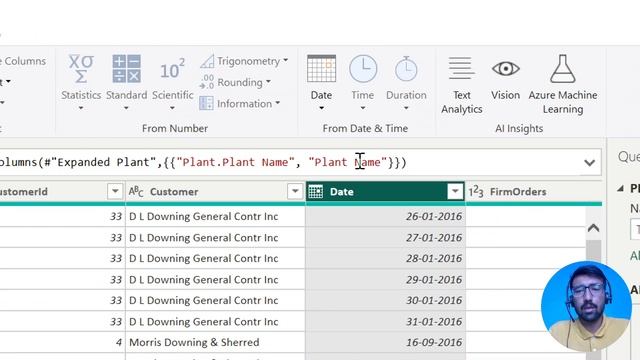This screenshot has width=640, height=360.
Task: Open the Scientific functions icon
Action: [x=172, y=69]
